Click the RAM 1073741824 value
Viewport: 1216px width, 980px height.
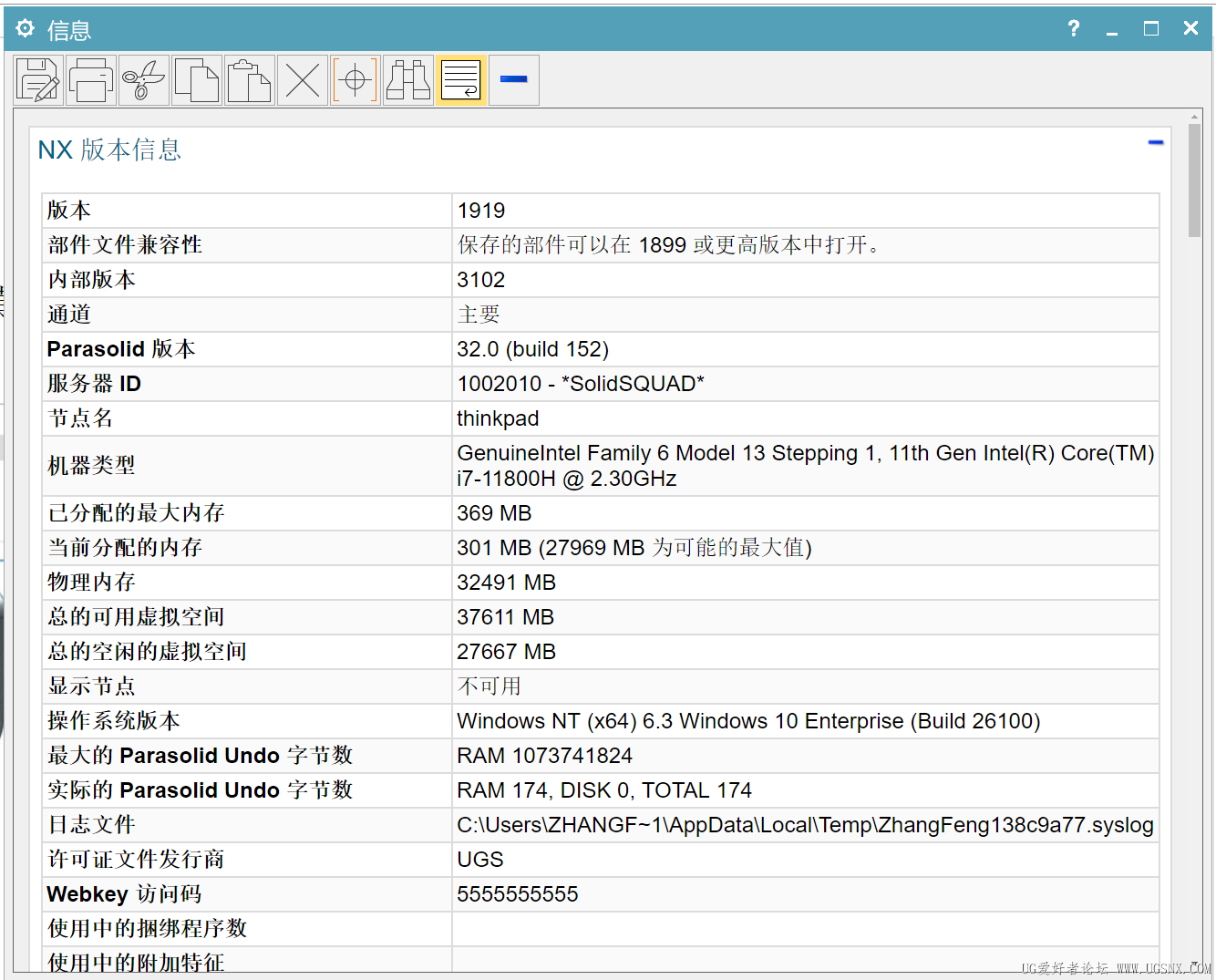click(x=544, y=756)
